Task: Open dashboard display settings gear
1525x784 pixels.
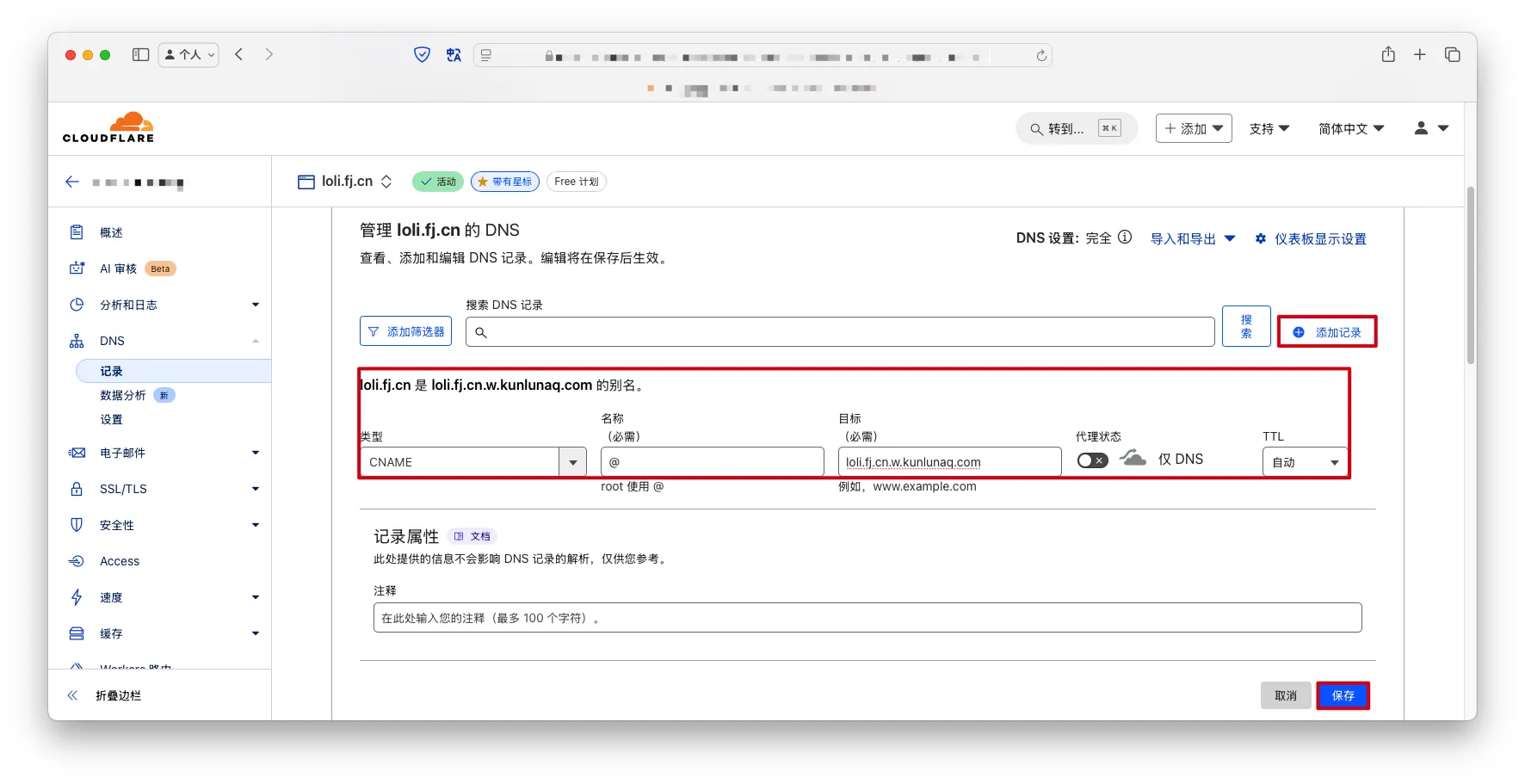Action: (x=1261, y=238)
